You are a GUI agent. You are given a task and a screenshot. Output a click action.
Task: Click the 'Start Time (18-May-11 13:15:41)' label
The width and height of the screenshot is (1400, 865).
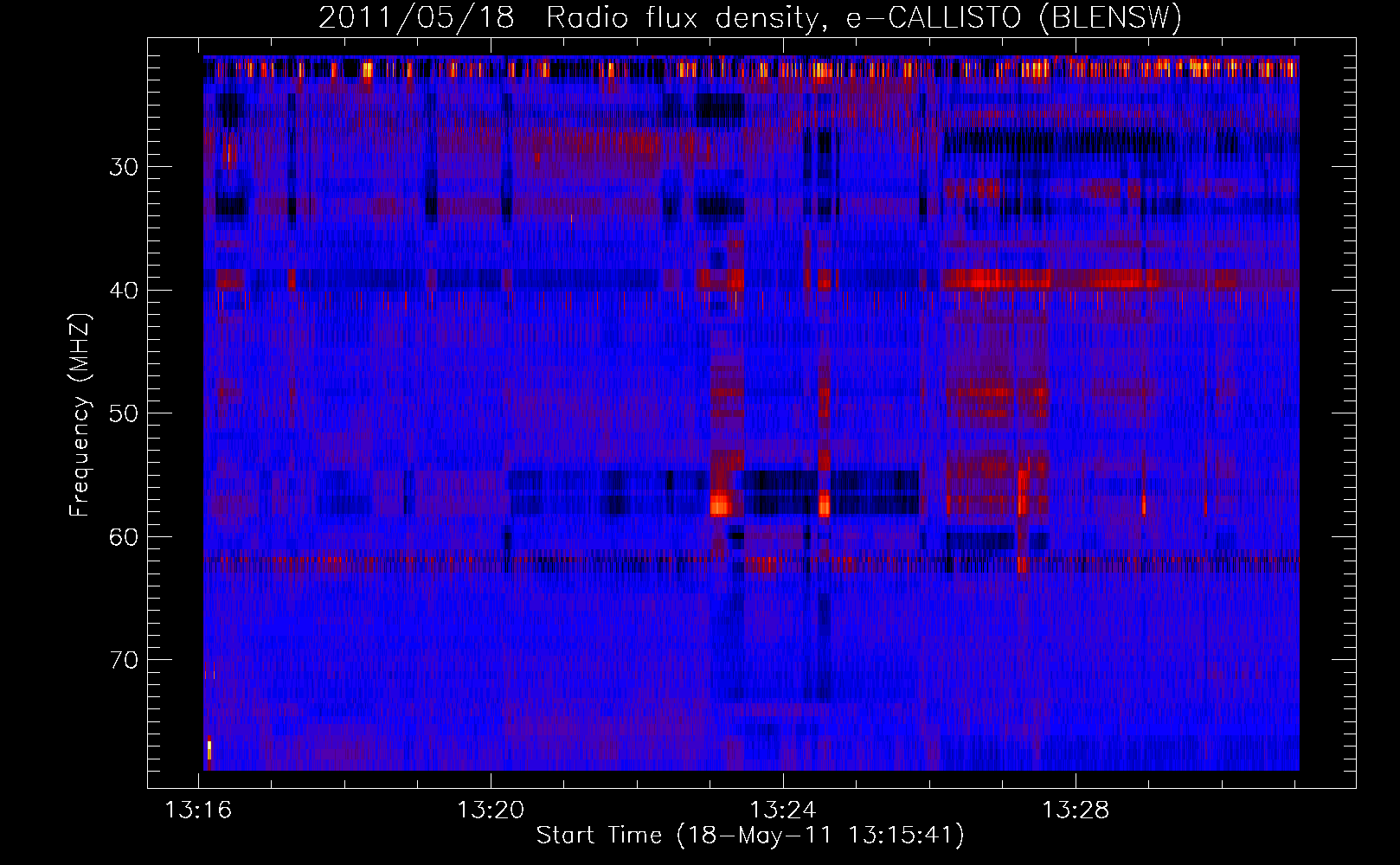point(750,836)
